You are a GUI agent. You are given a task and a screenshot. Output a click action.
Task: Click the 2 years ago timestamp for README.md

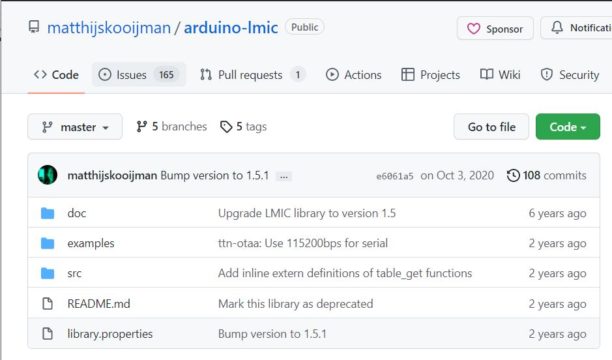(557, 303)
